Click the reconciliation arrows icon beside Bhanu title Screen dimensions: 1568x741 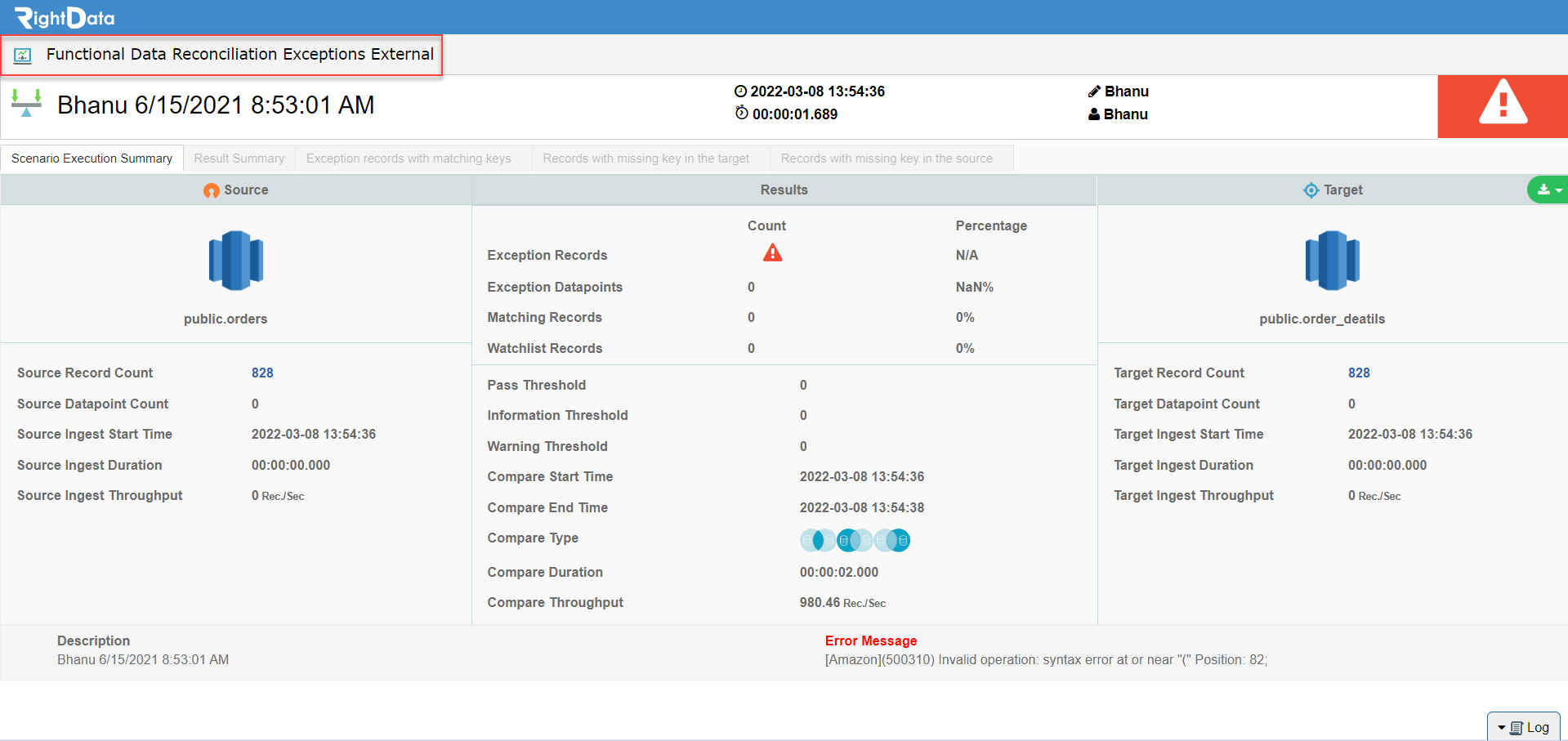click(26, 104)
